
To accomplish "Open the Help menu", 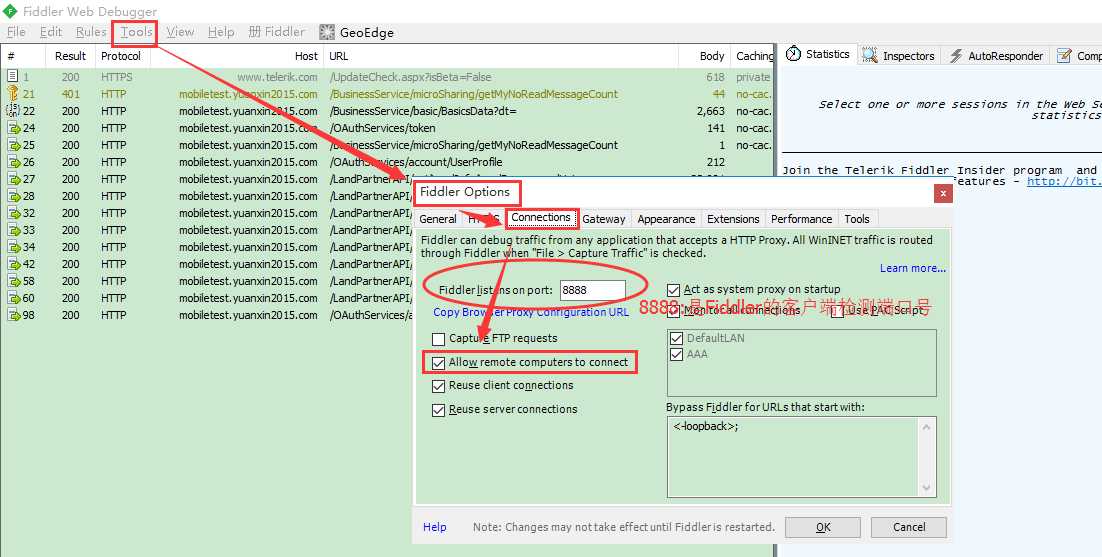I will [221, 32].
